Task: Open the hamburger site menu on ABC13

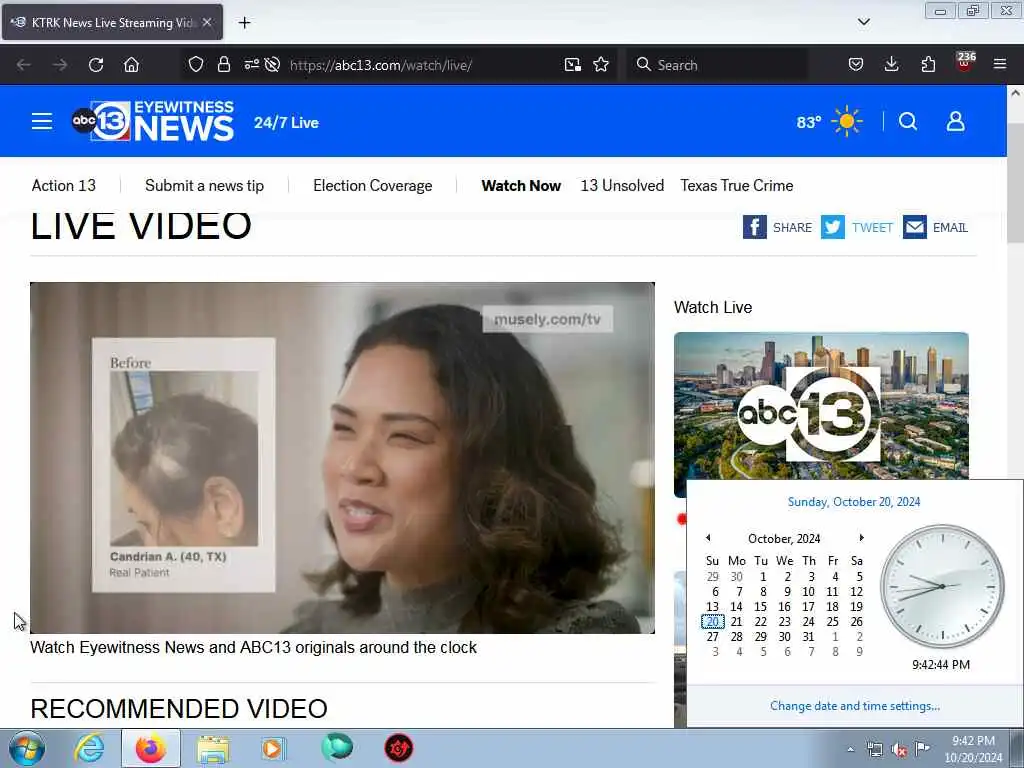Action: pyautogui.click(x=42, y=121)
